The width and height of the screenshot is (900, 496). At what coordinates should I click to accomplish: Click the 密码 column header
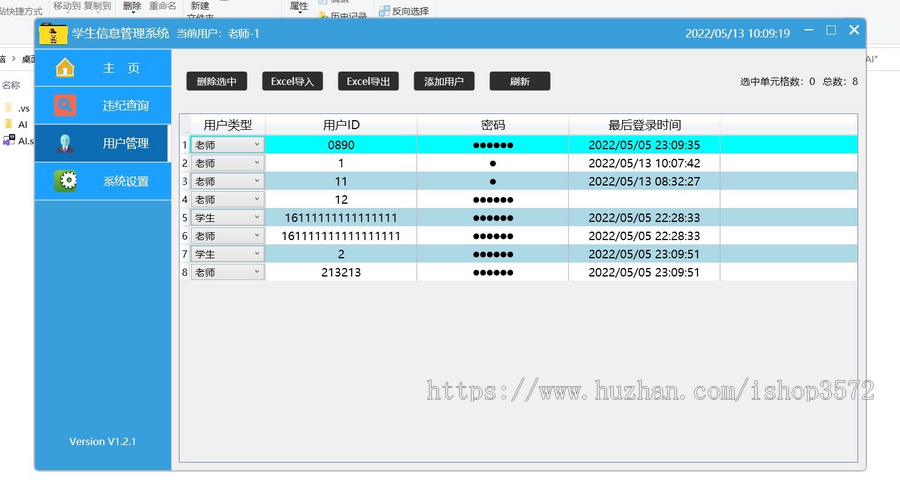[x=492, y=125]
